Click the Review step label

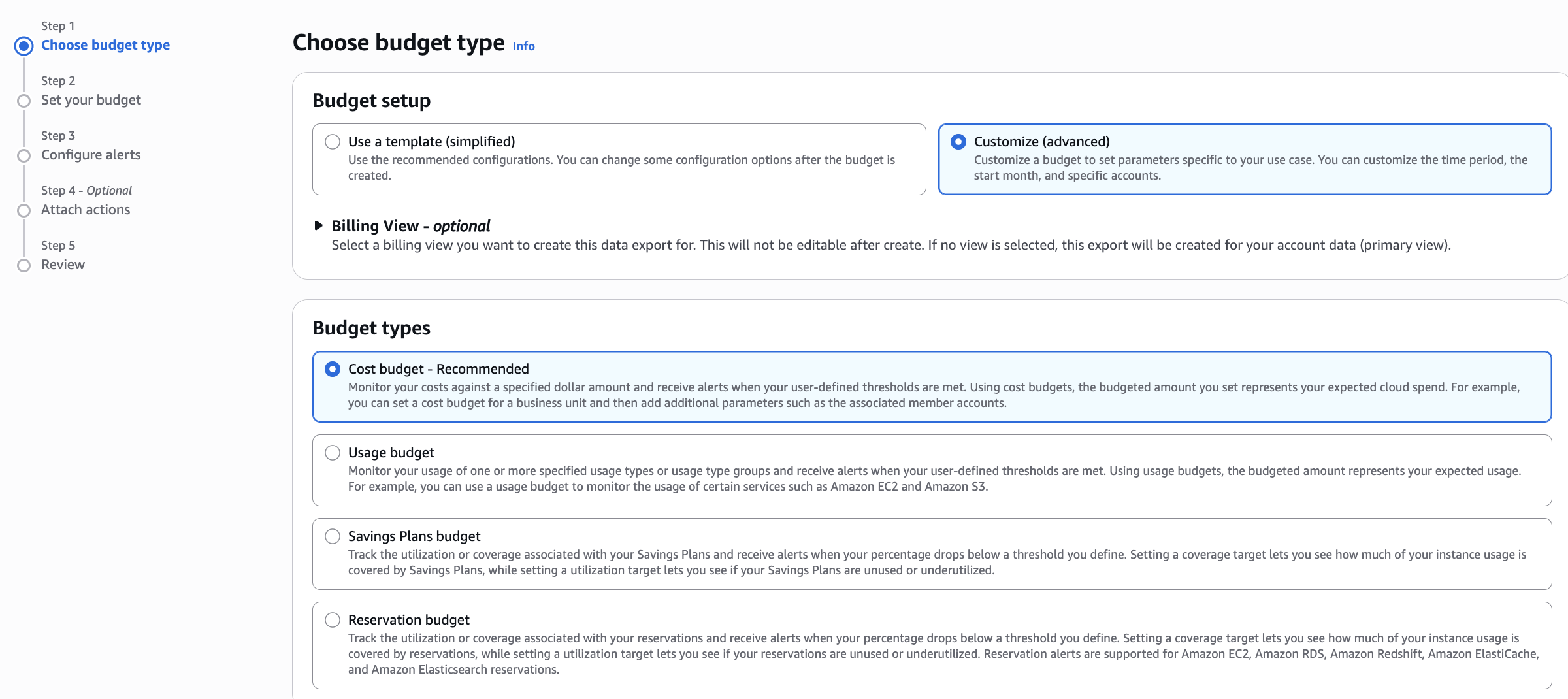63,265
